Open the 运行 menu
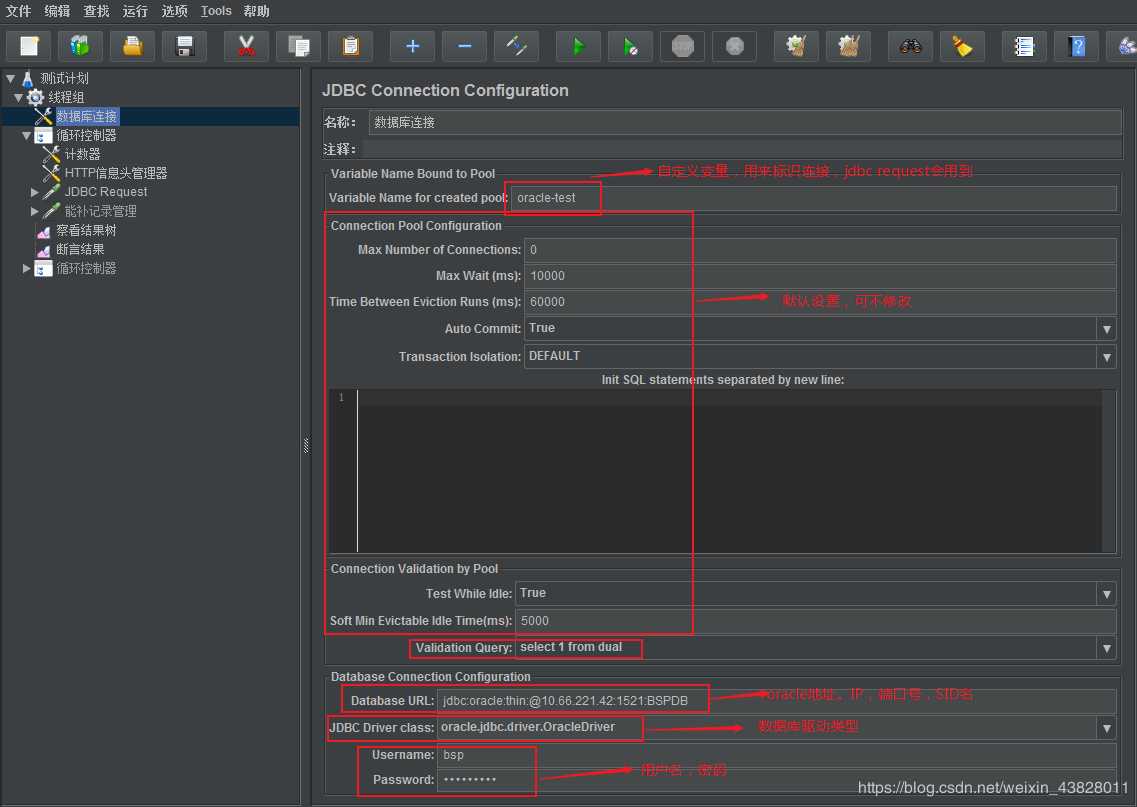Screen dimensions: 1137x807 tap(135, 11)
